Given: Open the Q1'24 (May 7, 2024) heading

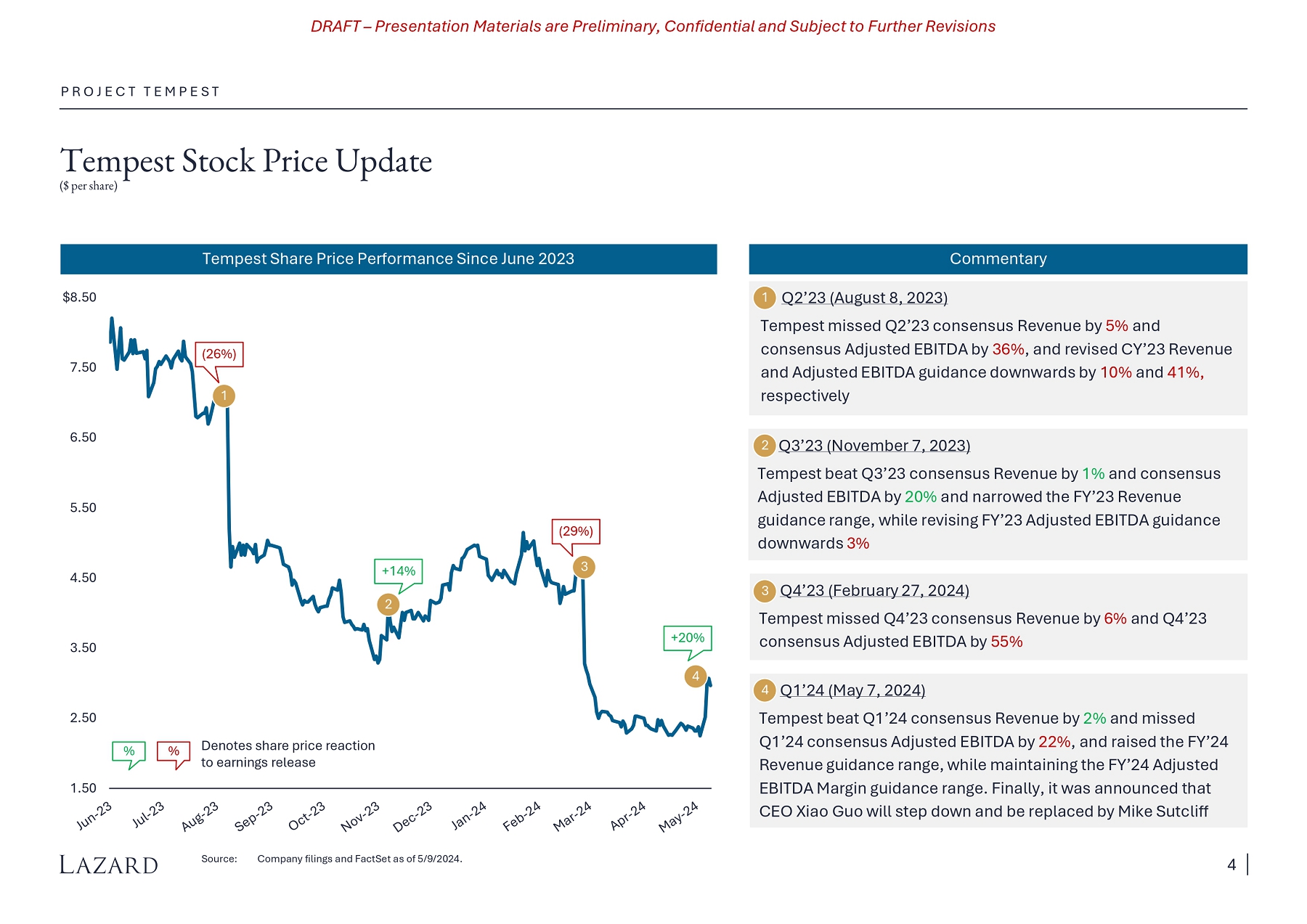Looking at the screenshot, I should coord(852,690).
